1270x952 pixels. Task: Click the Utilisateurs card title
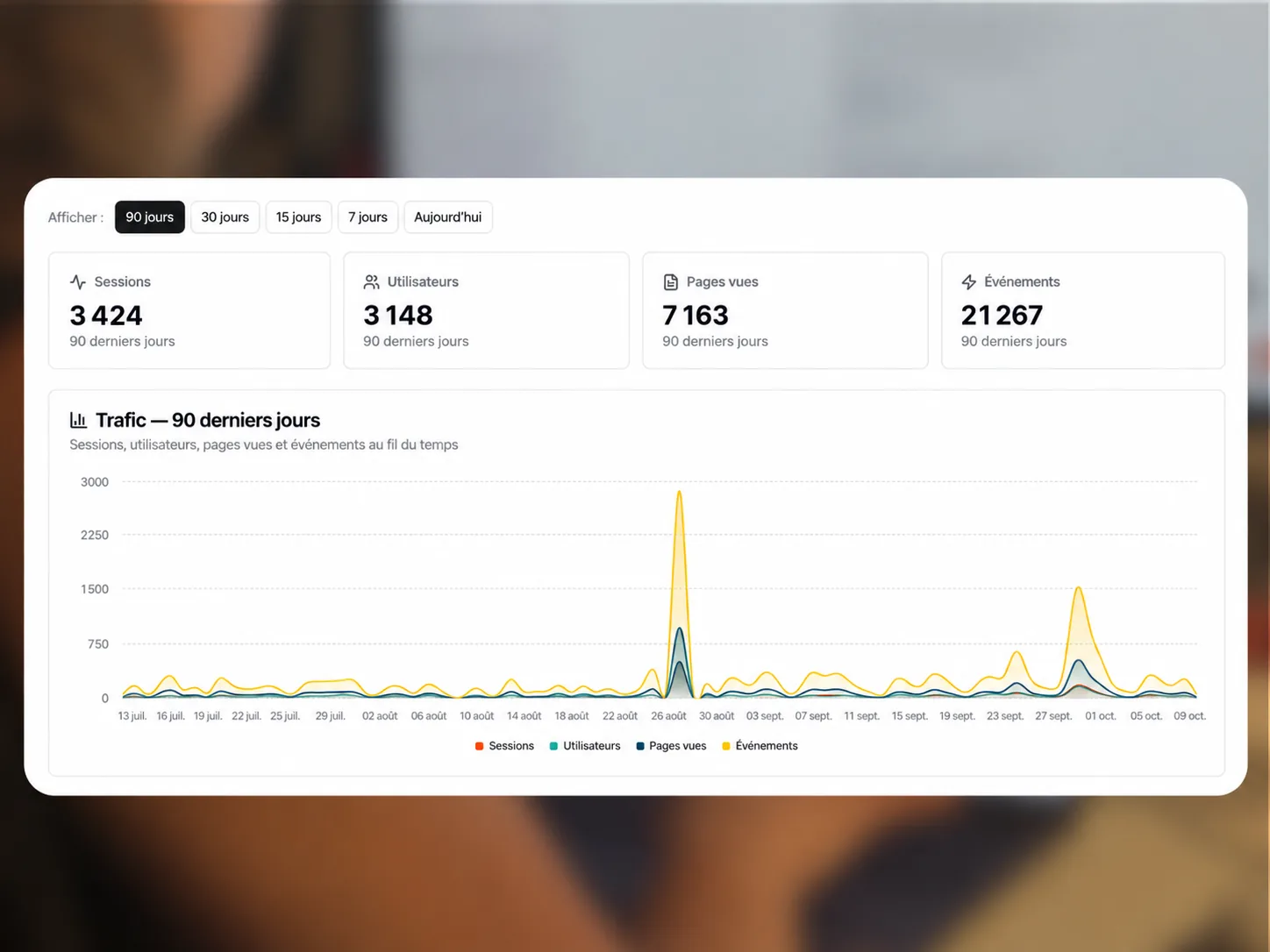[423, 282]
